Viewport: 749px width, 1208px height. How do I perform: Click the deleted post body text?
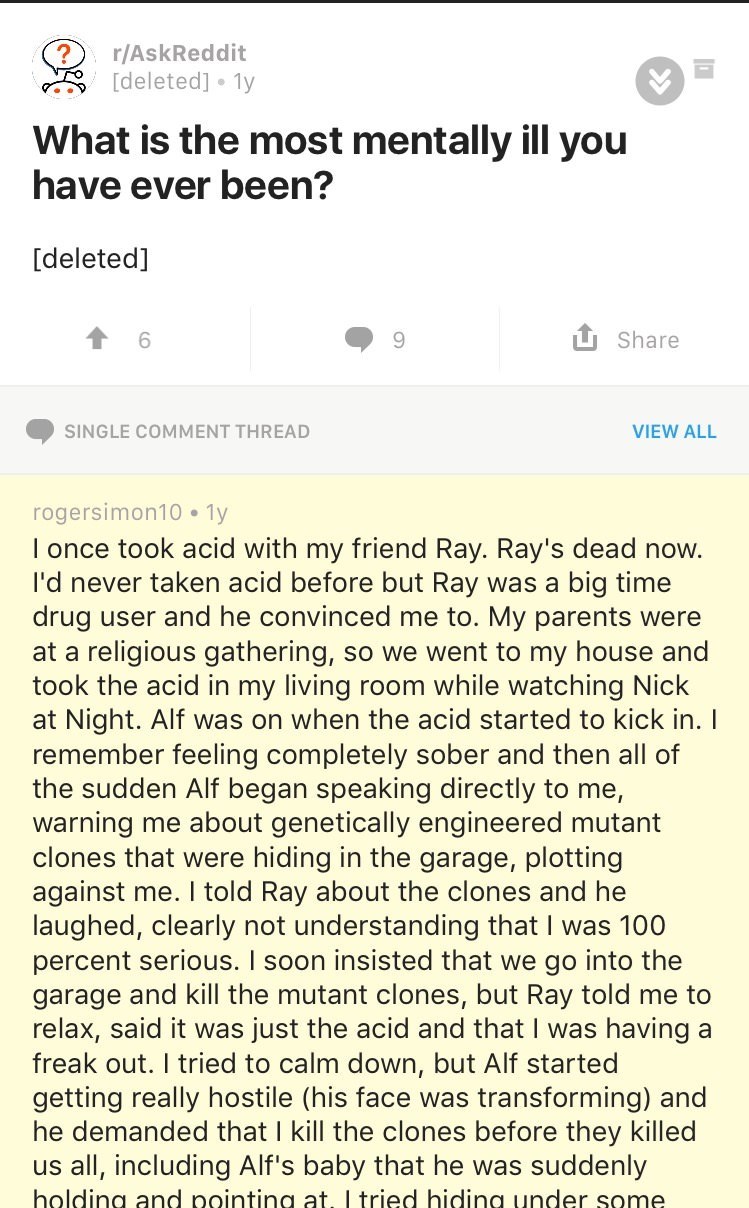pos(91,258)
